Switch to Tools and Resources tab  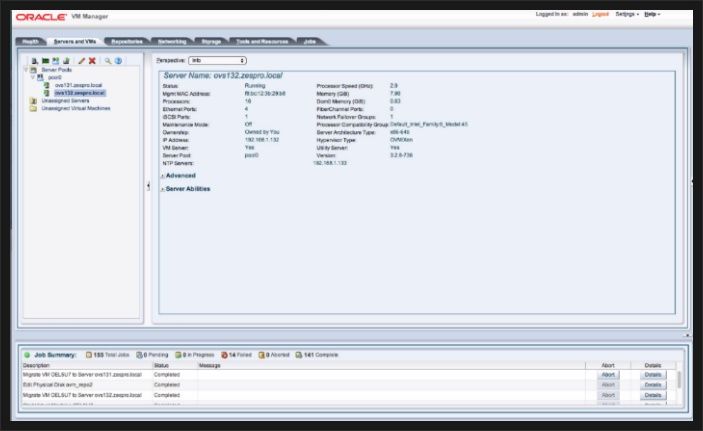click(262, 41)
